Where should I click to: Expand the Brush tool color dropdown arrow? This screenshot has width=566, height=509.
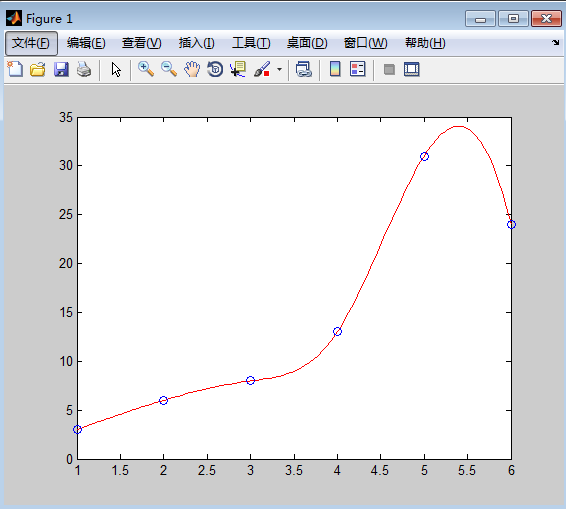279,69
